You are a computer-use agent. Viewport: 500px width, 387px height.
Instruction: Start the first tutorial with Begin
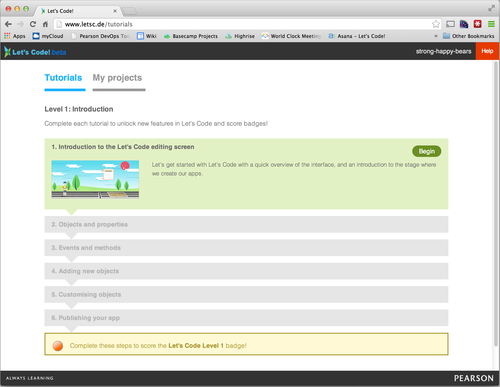pos(427,151)
